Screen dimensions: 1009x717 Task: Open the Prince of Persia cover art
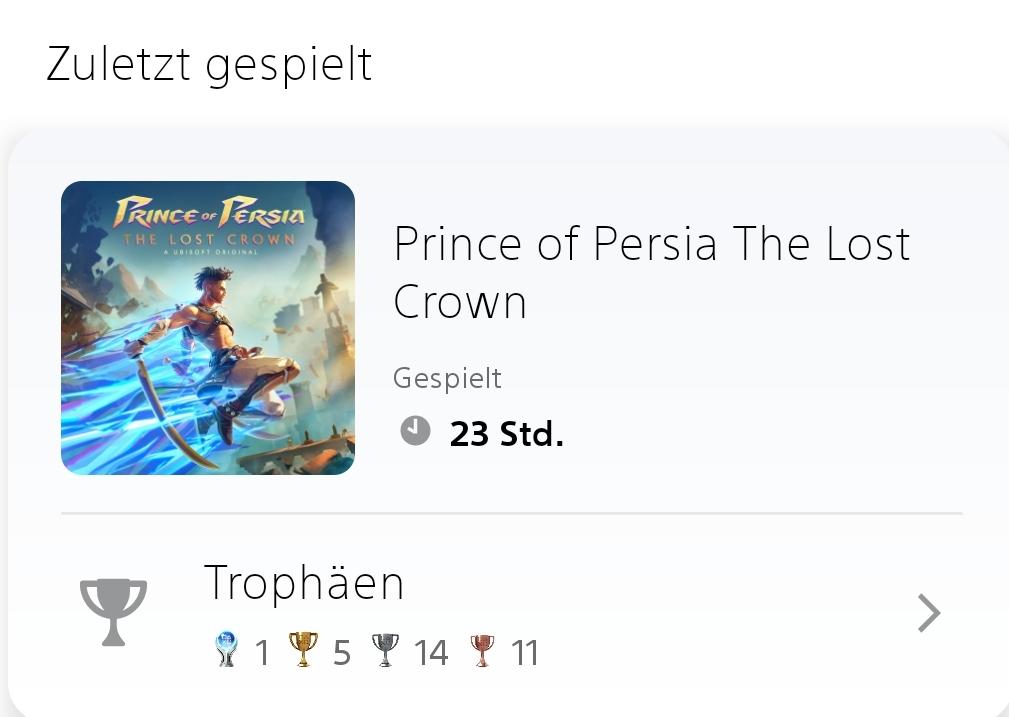208,328
